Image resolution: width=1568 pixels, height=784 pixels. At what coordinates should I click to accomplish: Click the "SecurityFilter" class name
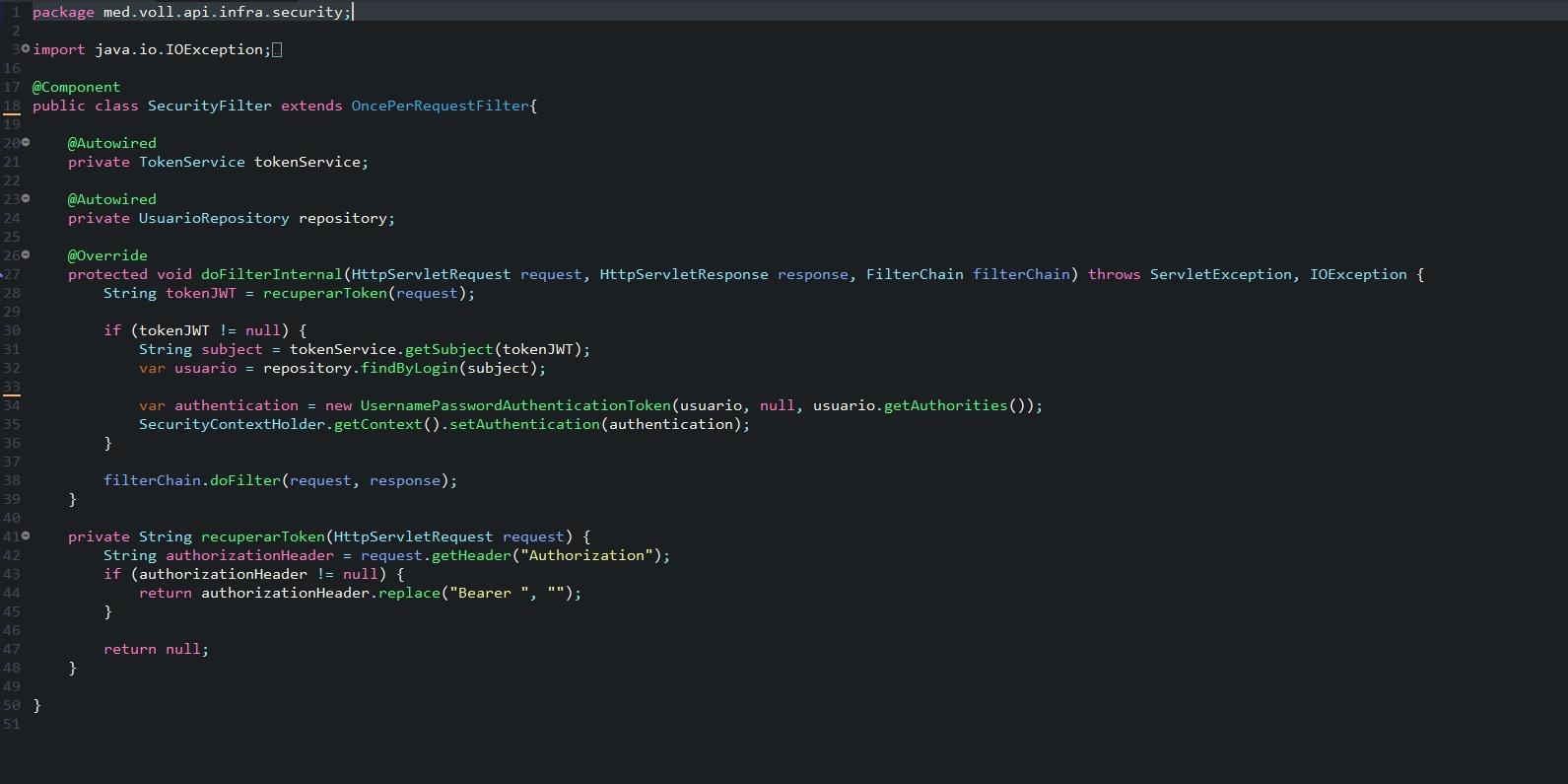point(210,106)
